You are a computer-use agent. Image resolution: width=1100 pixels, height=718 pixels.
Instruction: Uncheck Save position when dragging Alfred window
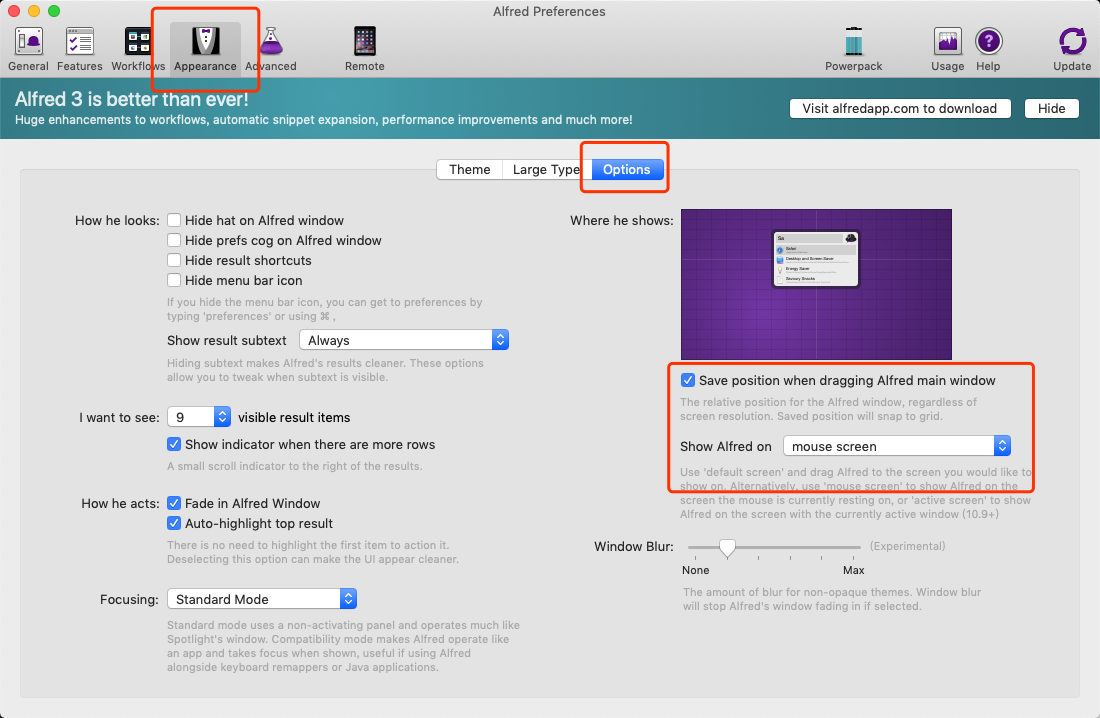[x=688, y=380]
